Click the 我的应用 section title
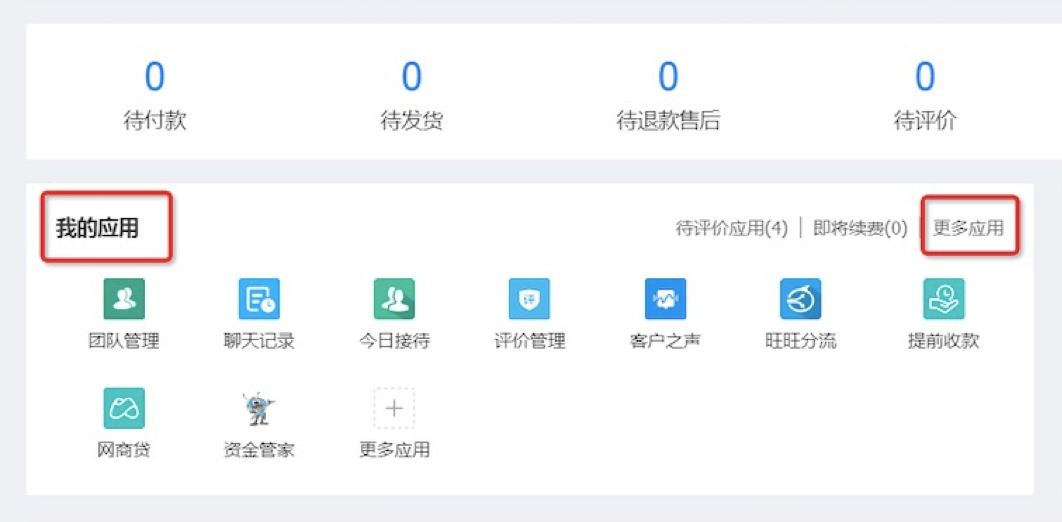Screen dimensions: 1062x522 coord(97,228)
